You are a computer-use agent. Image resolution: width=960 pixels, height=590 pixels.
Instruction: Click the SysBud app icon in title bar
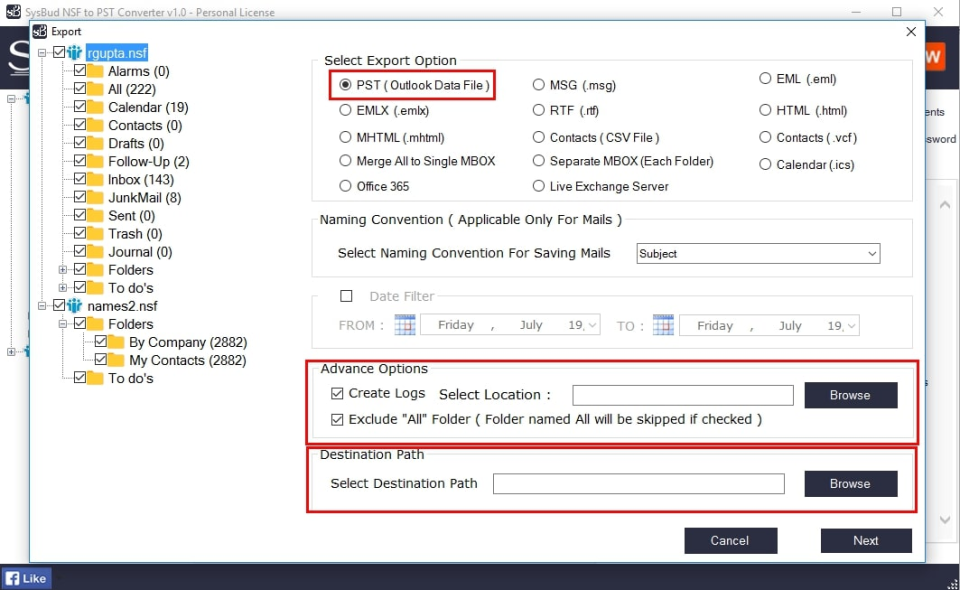pyautogui.click(x=13, y=11)
